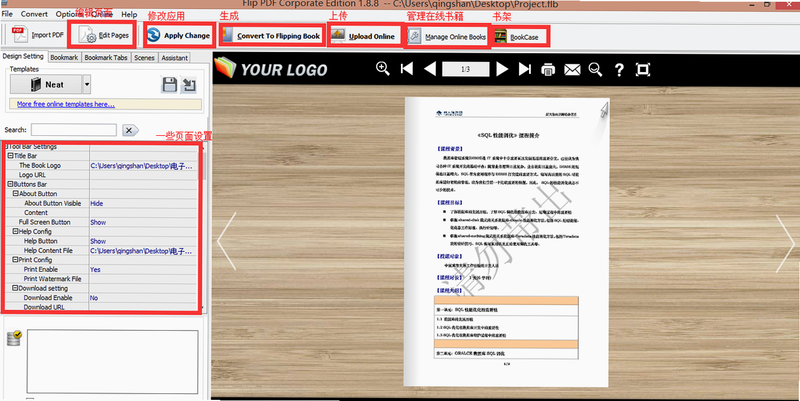Select the Logo URL row
The image size is (800, 401).
coord(101,175)
